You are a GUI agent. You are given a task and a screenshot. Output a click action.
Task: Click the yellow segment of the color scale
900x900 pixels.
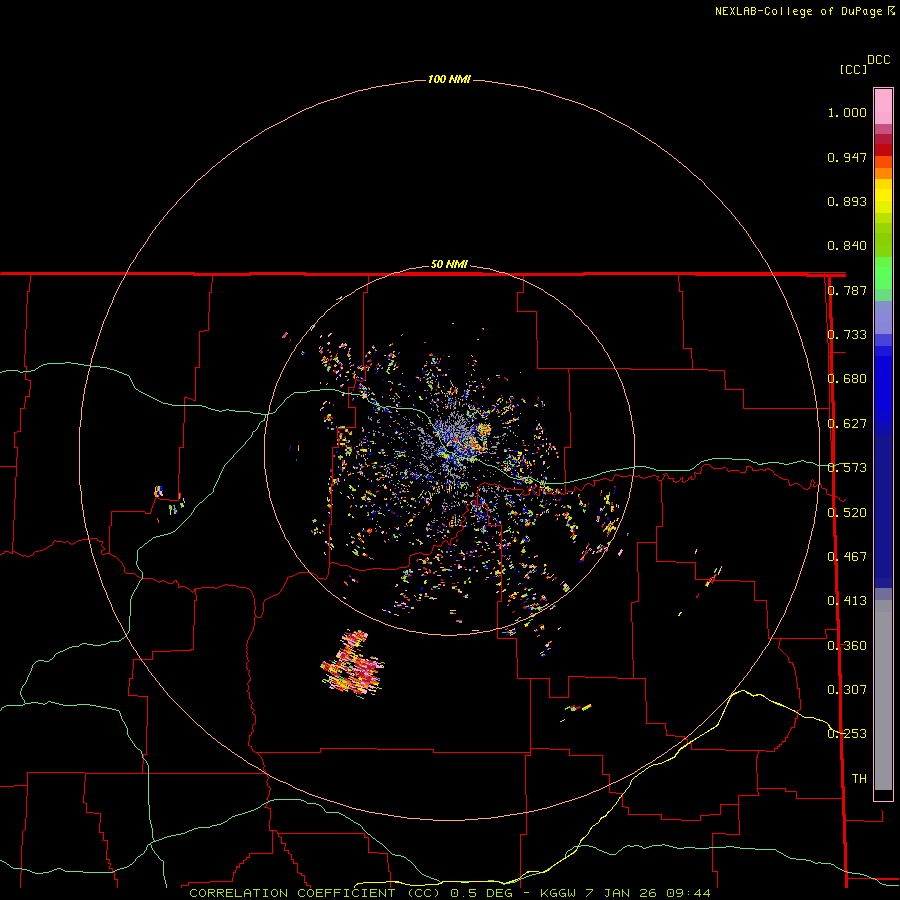(x=883, y=197)
